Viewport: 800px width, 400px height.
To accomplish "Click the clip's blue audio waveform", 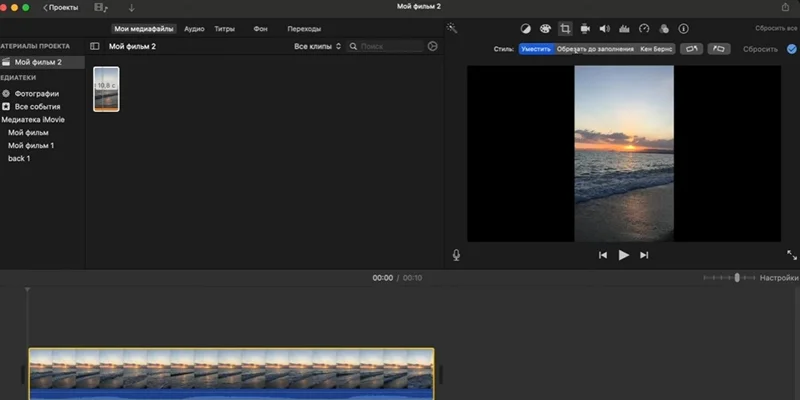I will click(x=231, y=394).
